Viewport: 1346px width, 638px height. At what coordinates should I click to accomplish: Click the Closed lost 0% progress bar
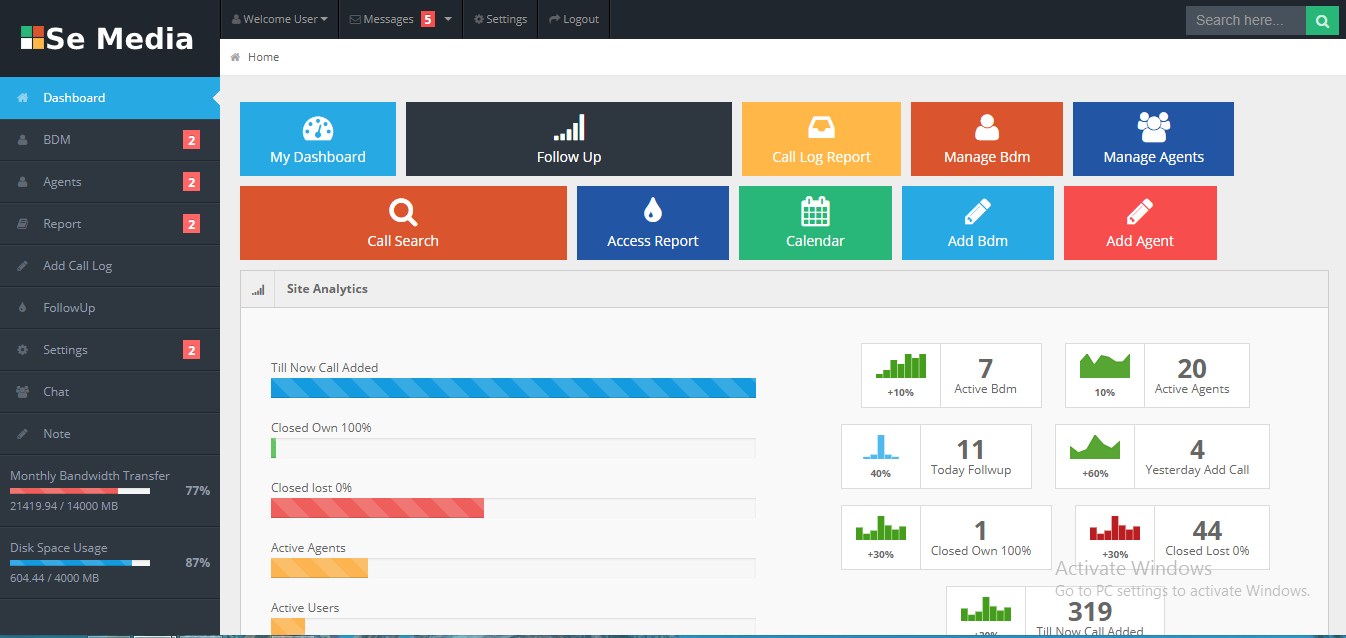coord(513,508)
